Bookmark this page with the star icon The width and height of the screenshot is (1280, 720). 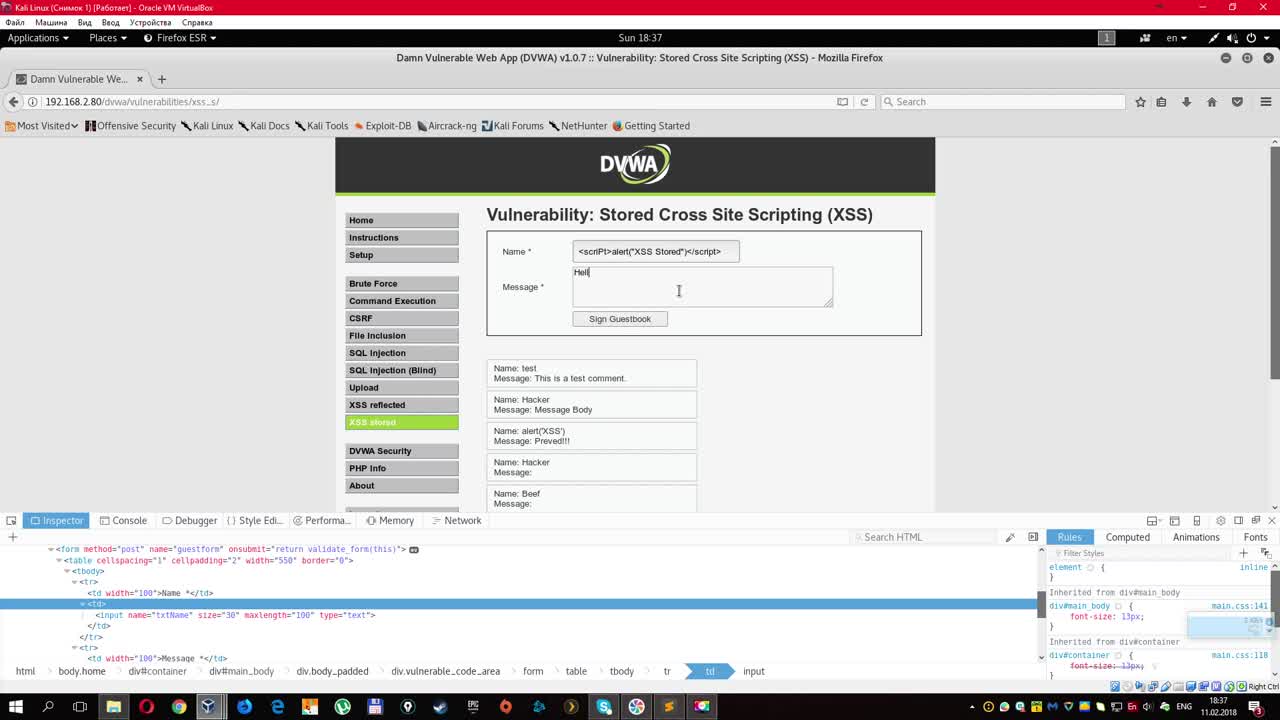tap(1140, 102)
